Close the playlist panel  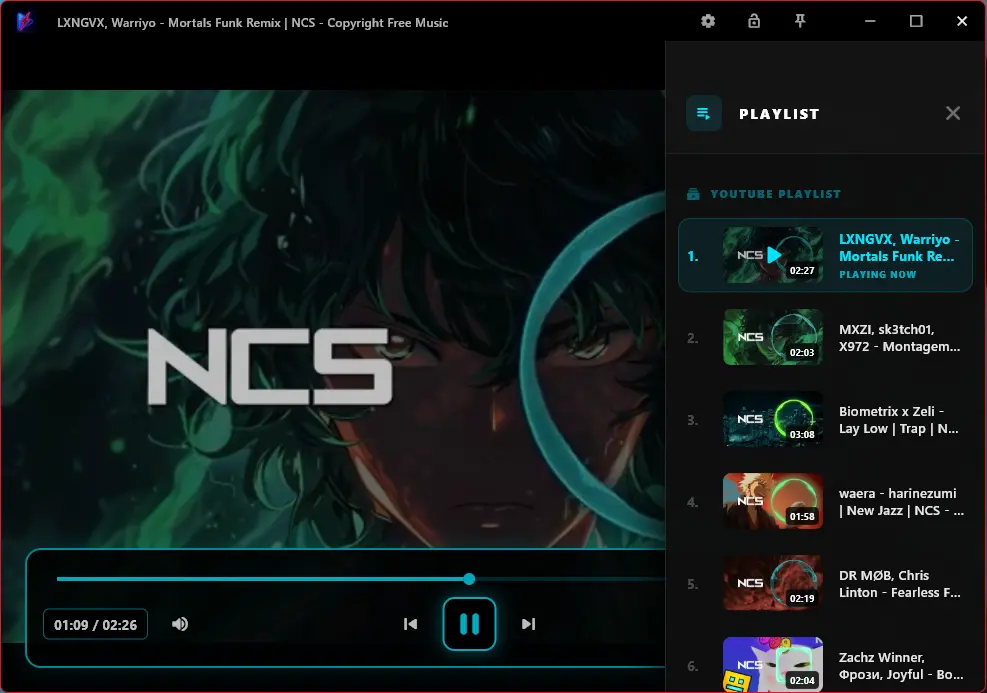(x=952, y=113)
